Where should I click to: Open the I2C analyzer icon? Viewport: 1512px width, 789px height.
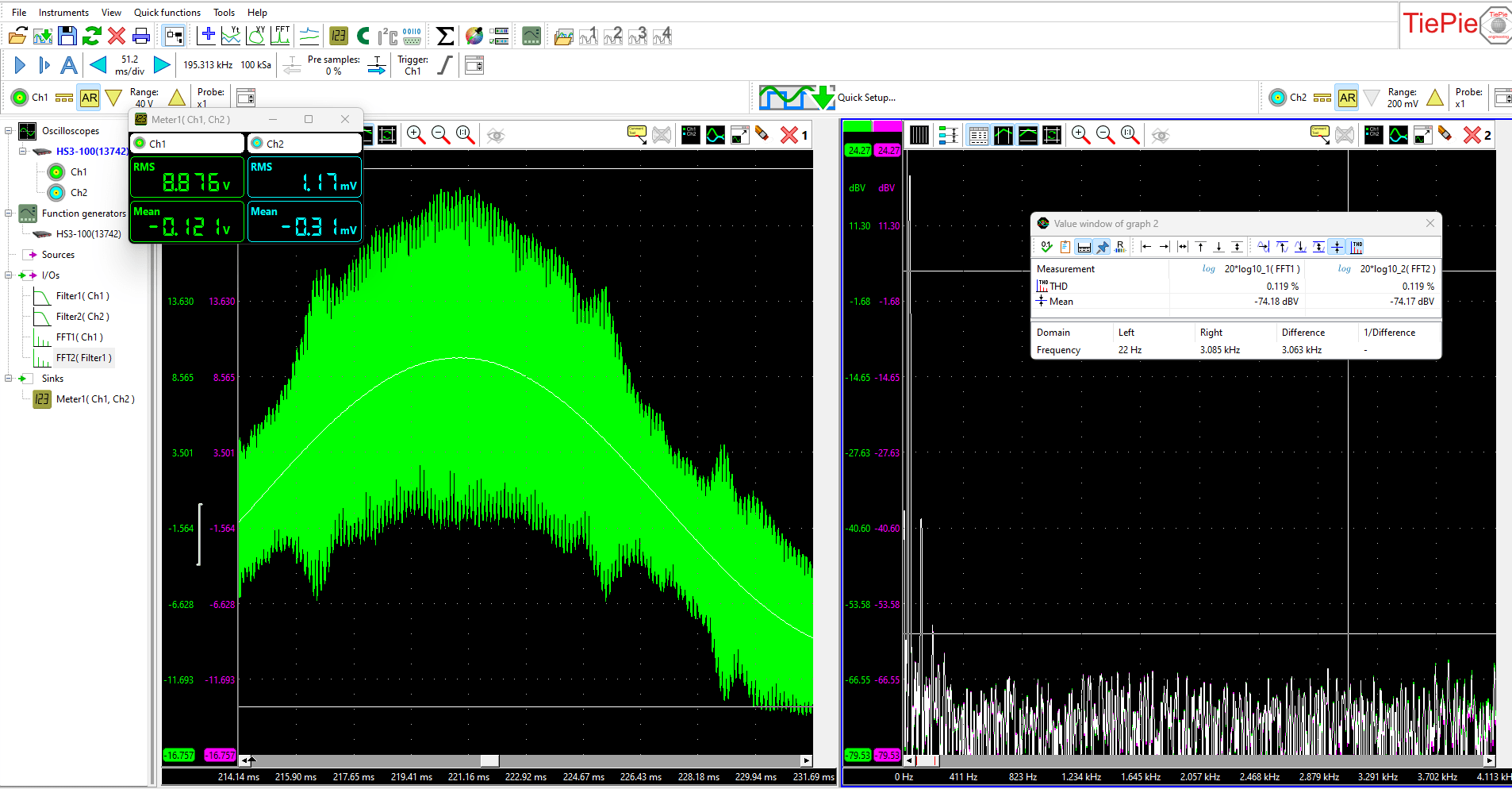[x=387, y=36]
